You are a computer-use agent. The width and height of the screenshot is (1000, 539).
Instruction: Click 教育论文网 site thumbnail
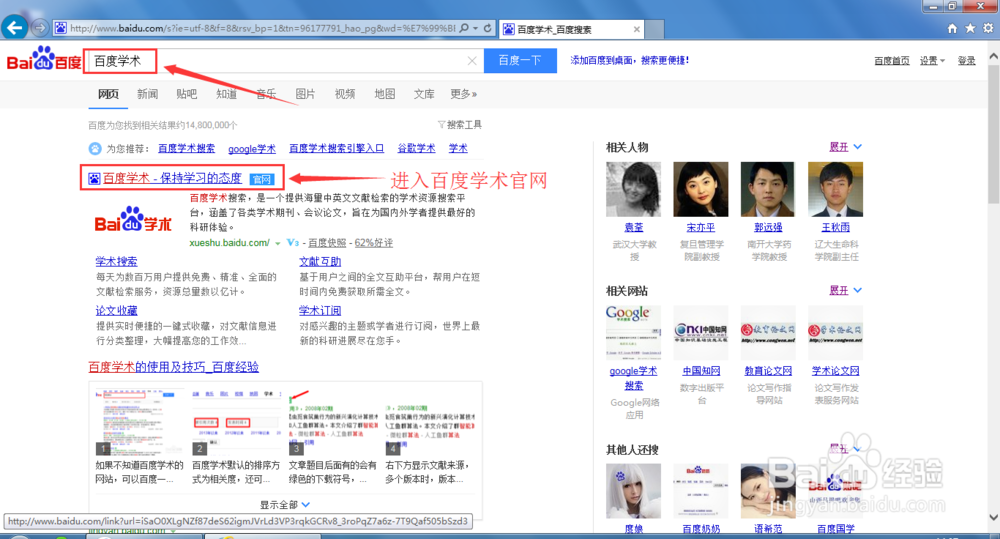pos(768,332)
